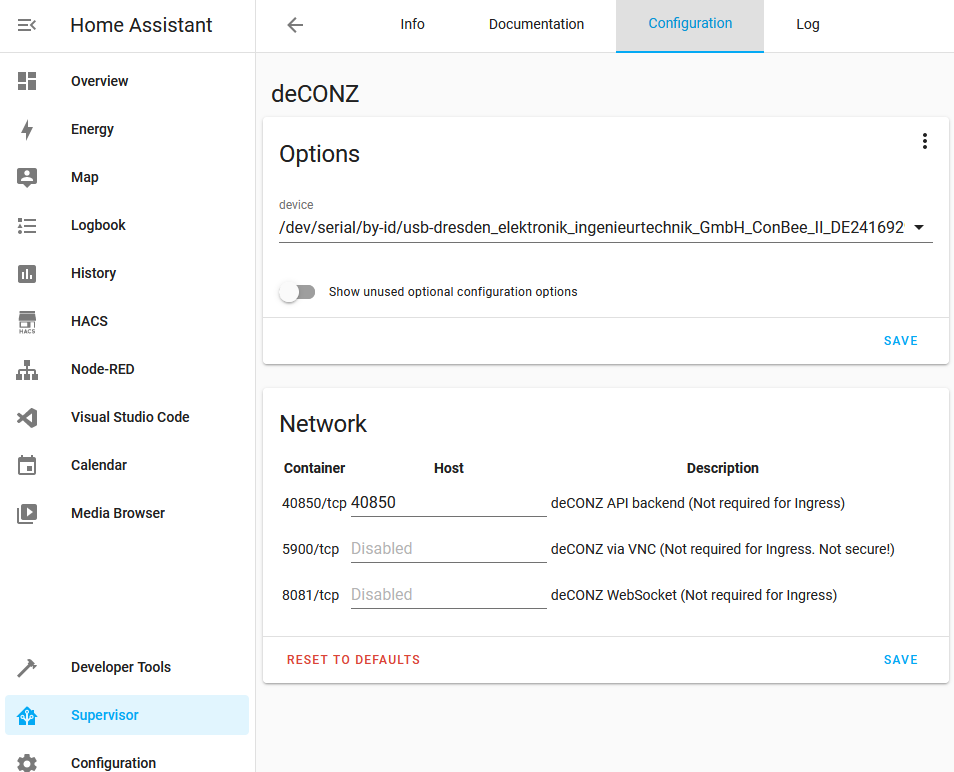Open Map from the sidebar
954x772 pixels.
click(127, 177)
